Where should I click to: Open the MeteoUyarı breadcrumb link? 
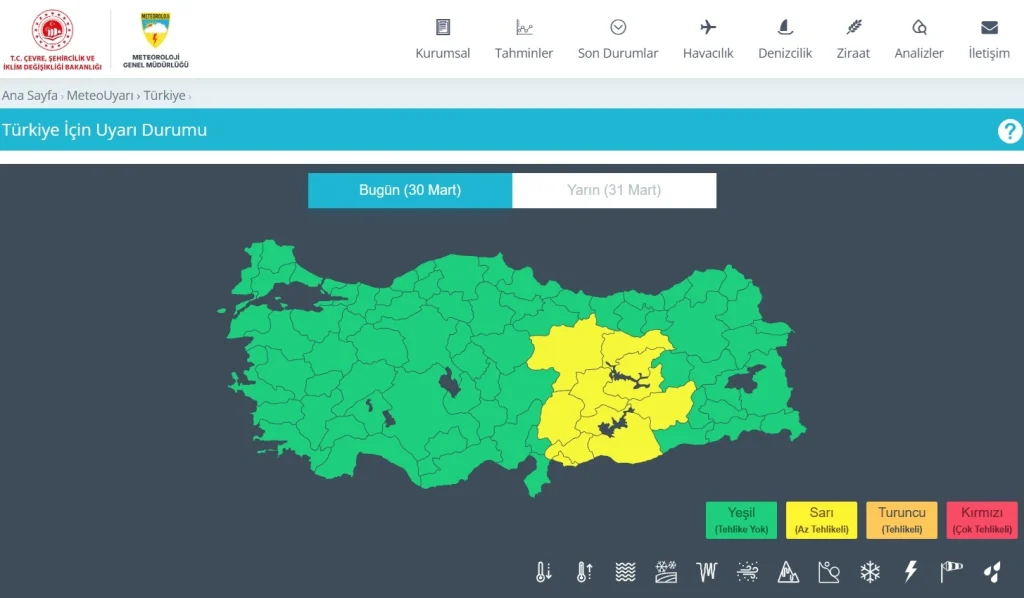(x=100, y=95)
